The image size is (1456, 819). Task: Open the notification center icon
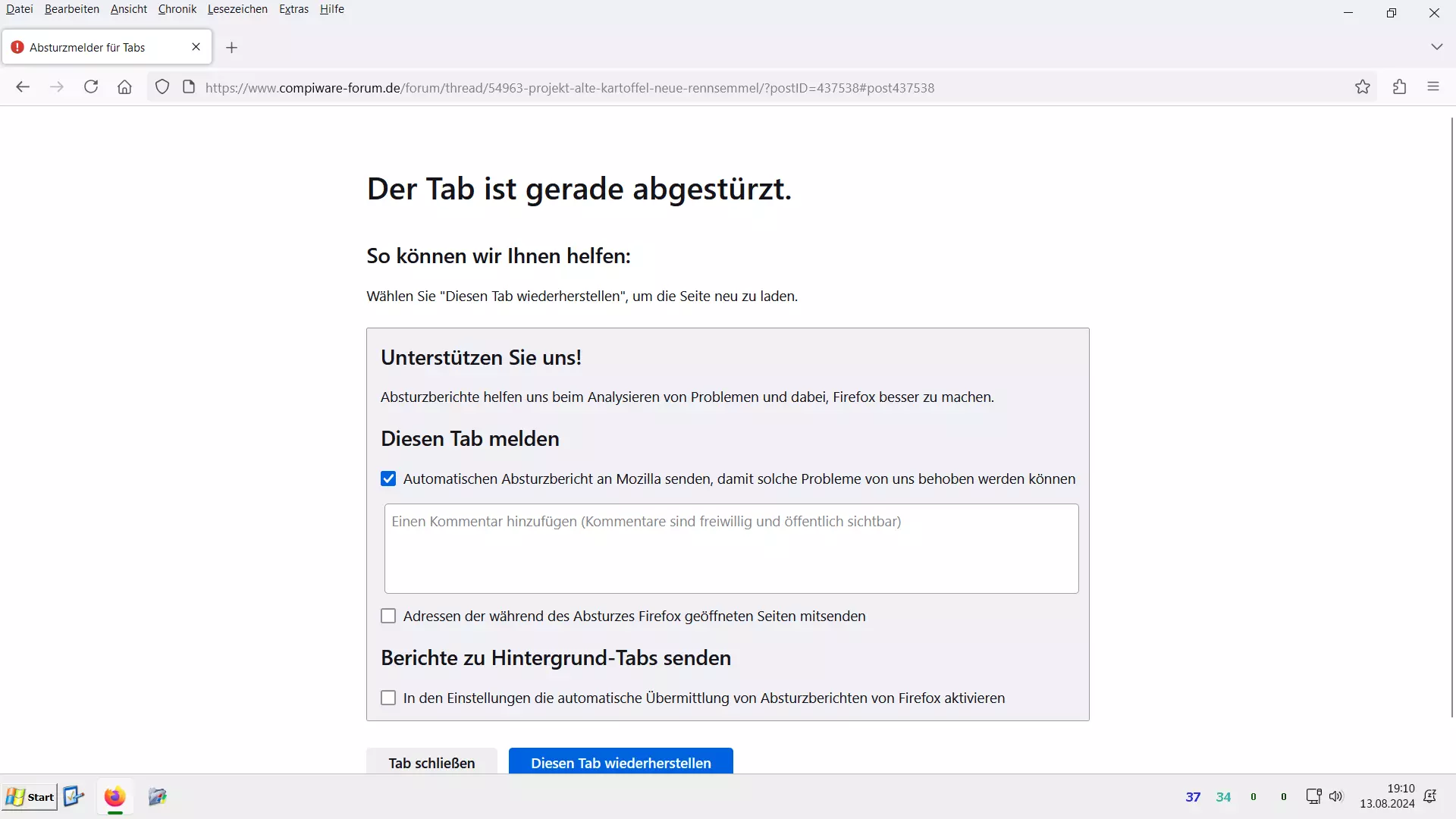point(1430,796)
